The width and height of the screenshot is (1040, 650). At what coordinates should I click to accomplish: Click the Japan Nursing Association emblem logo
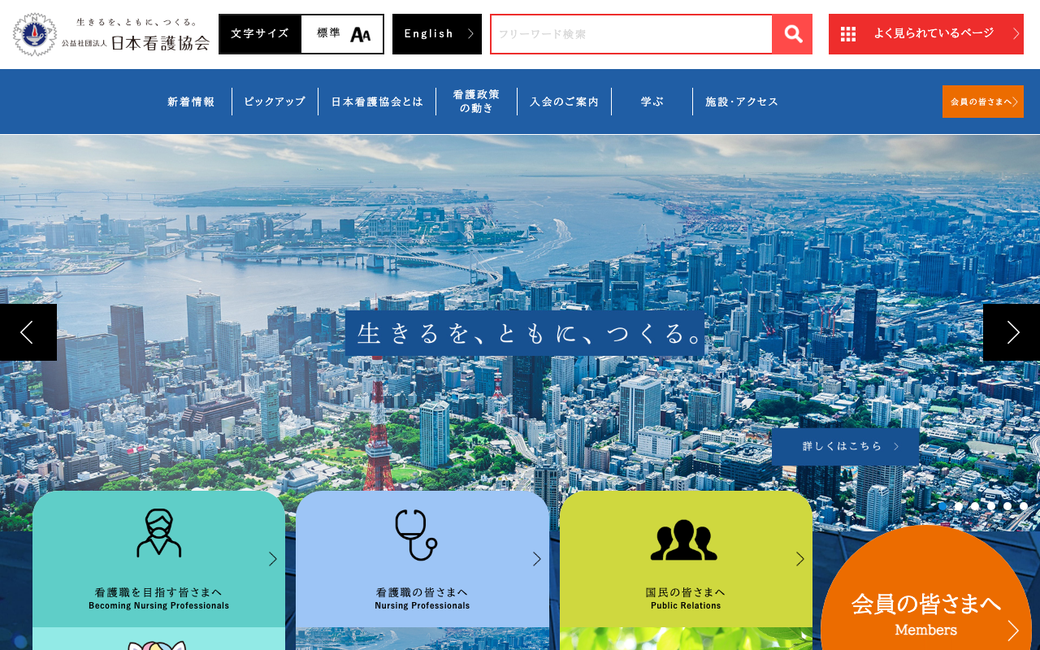coord(34,34)
